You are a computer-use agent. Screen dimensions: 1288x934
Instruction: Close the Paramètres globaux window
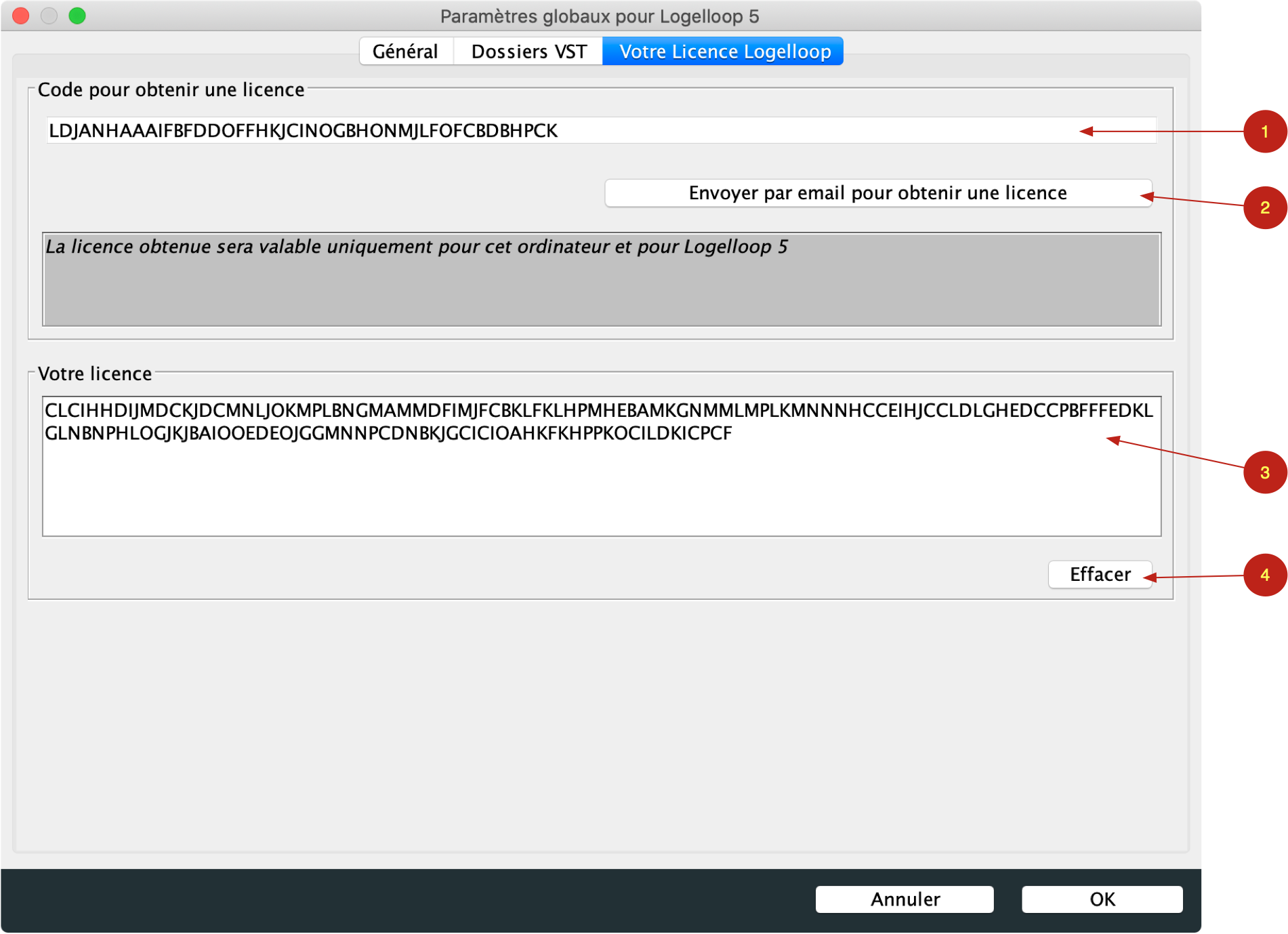pyautogui.click(x=21, y=16)
